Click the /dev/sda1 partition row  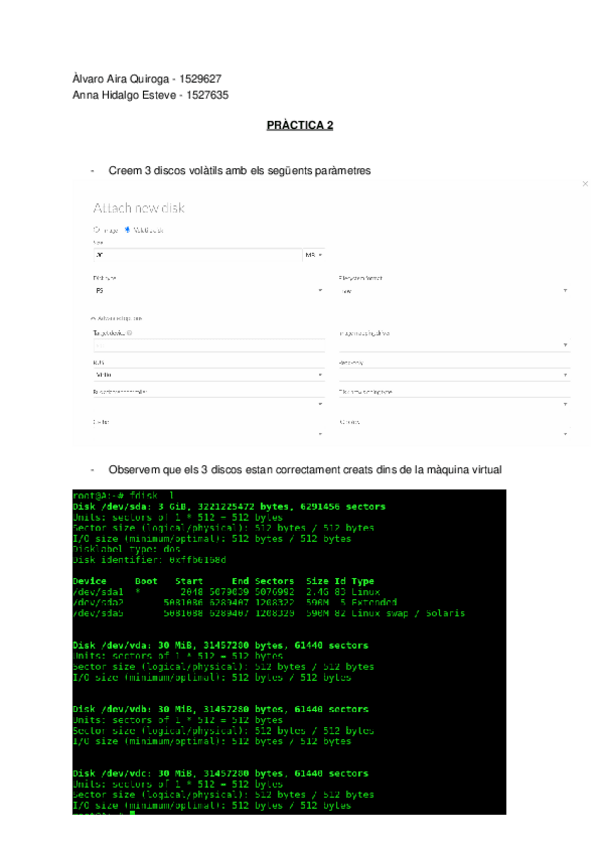point(227,592)
